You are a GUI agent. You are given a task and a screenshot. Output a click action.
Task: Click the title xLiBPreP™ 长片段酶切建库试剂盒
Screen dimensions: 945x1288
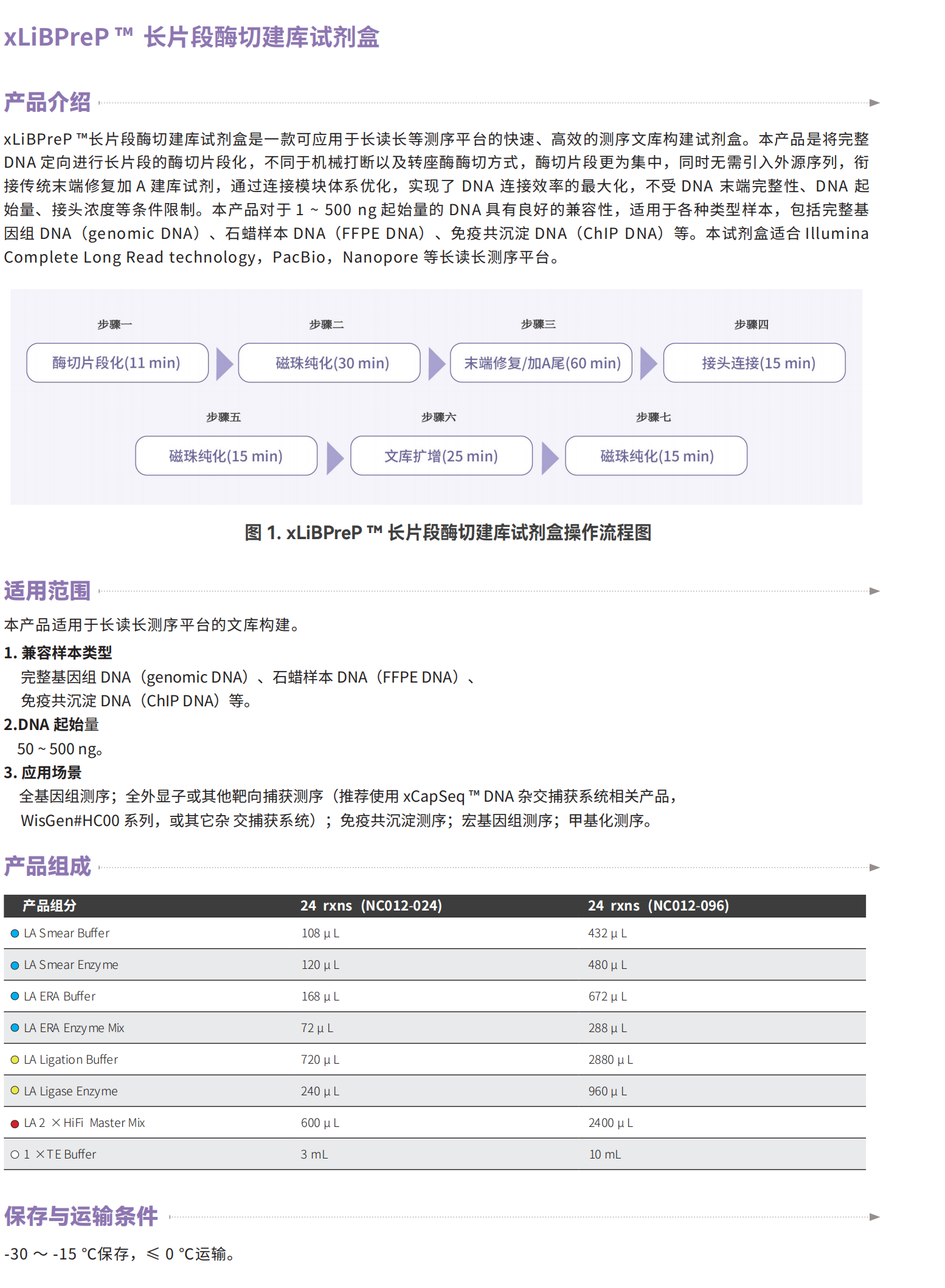[192, 37]
